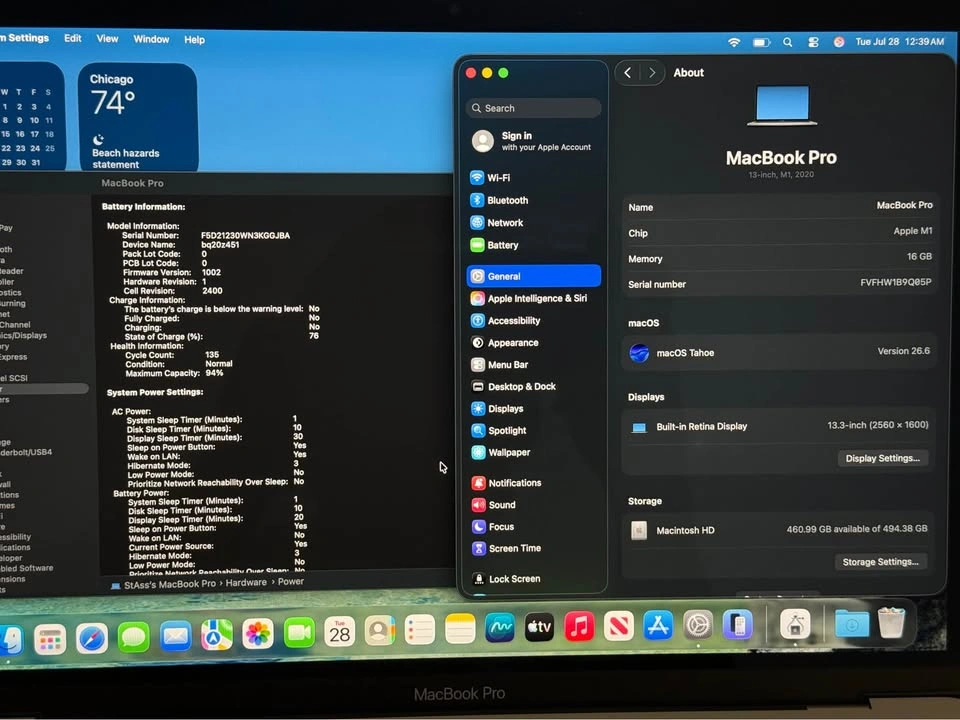Open Calendar from the Dock
The width and height of the screenshot is (960, 720).
pyautogui.click(x=339, y=632)
